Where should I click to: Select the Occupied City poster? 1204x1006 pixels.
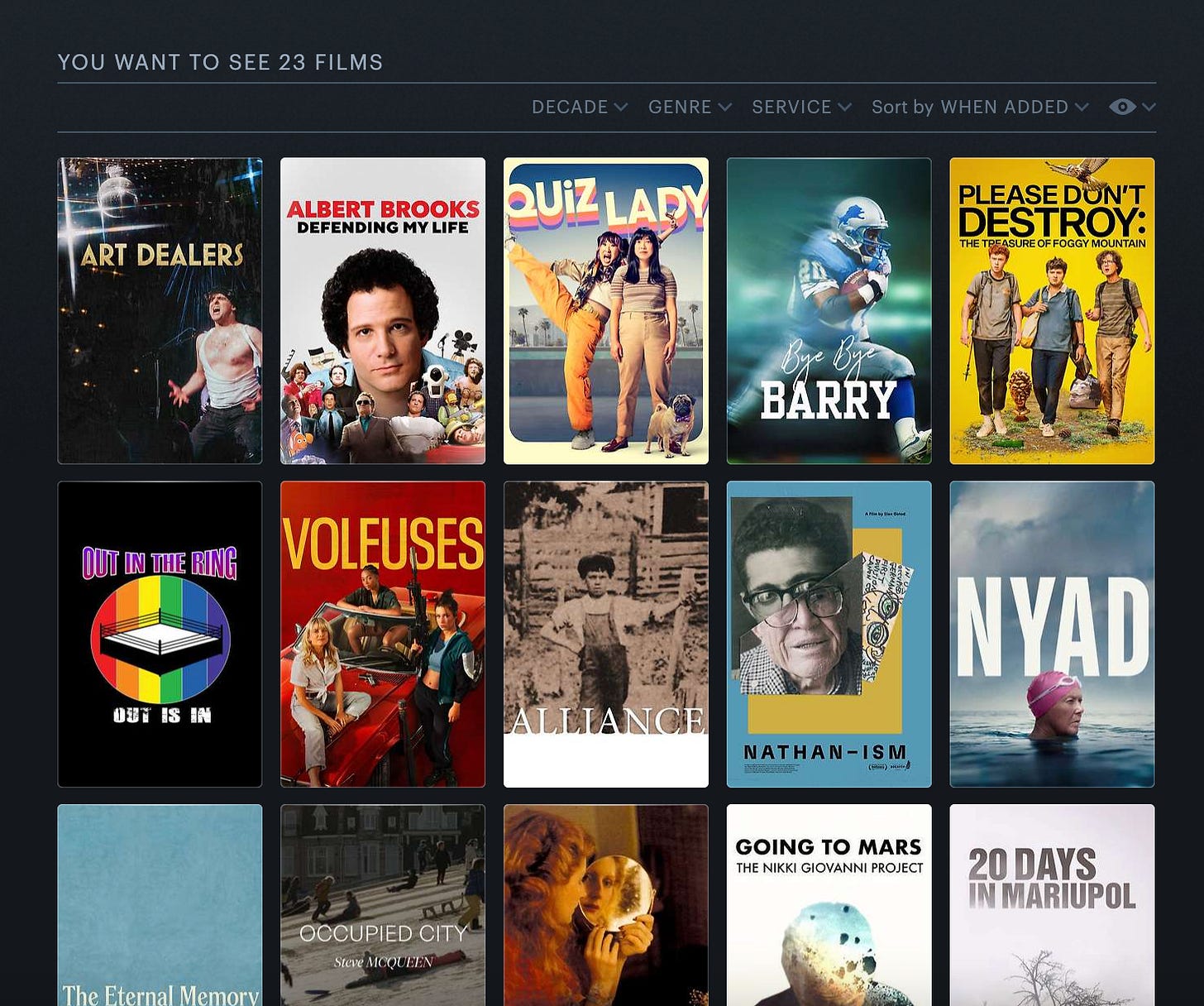[x=383, y=905]
